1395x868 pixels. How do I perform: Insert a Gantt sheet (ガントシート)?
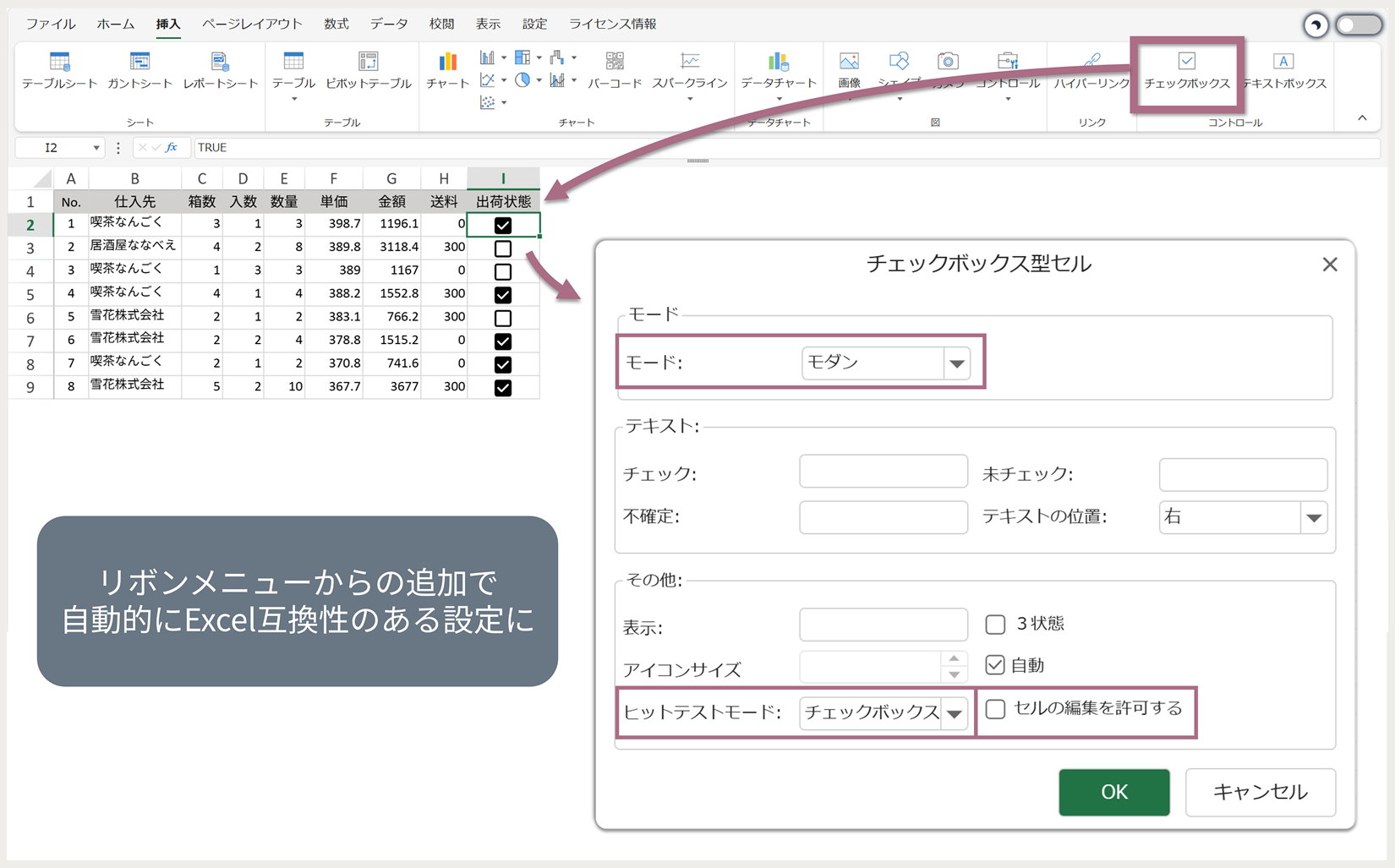click(x=139, y=70)
